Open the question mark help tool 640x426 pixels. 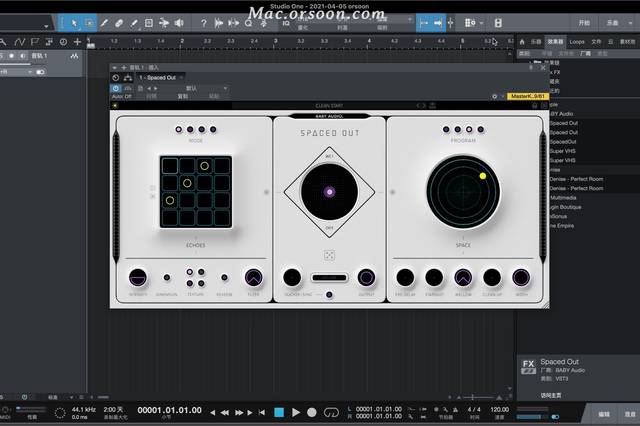point(204,23)
